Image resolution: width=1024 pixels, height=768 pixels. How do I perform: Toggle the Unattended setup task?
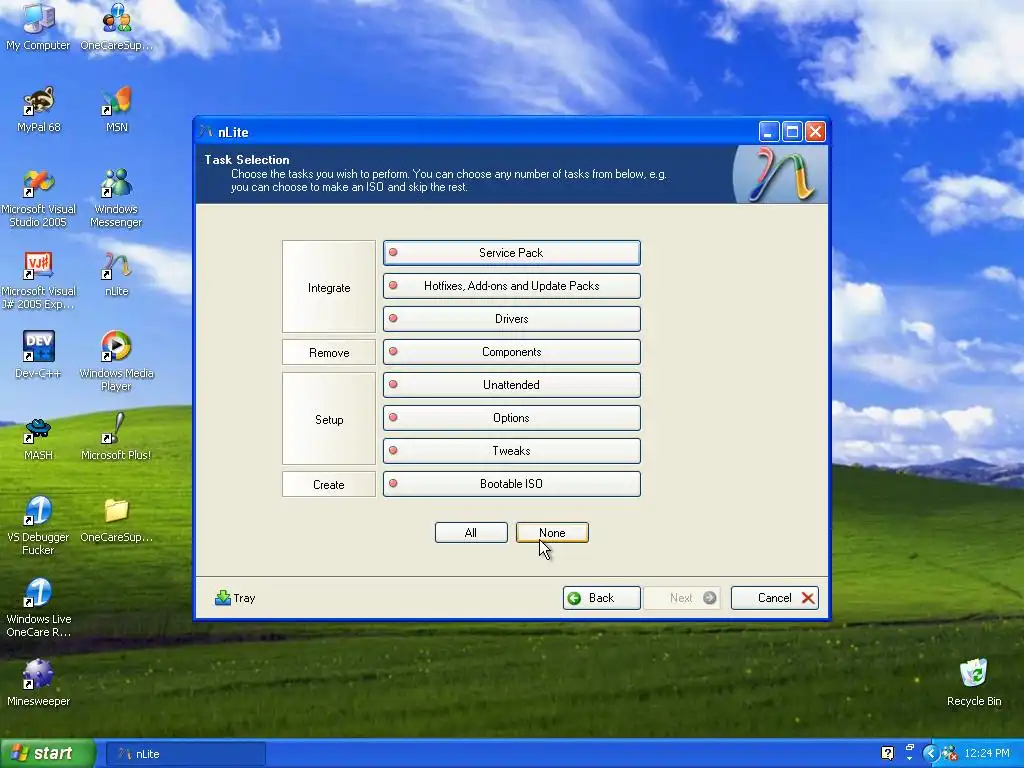pos(511,385)
